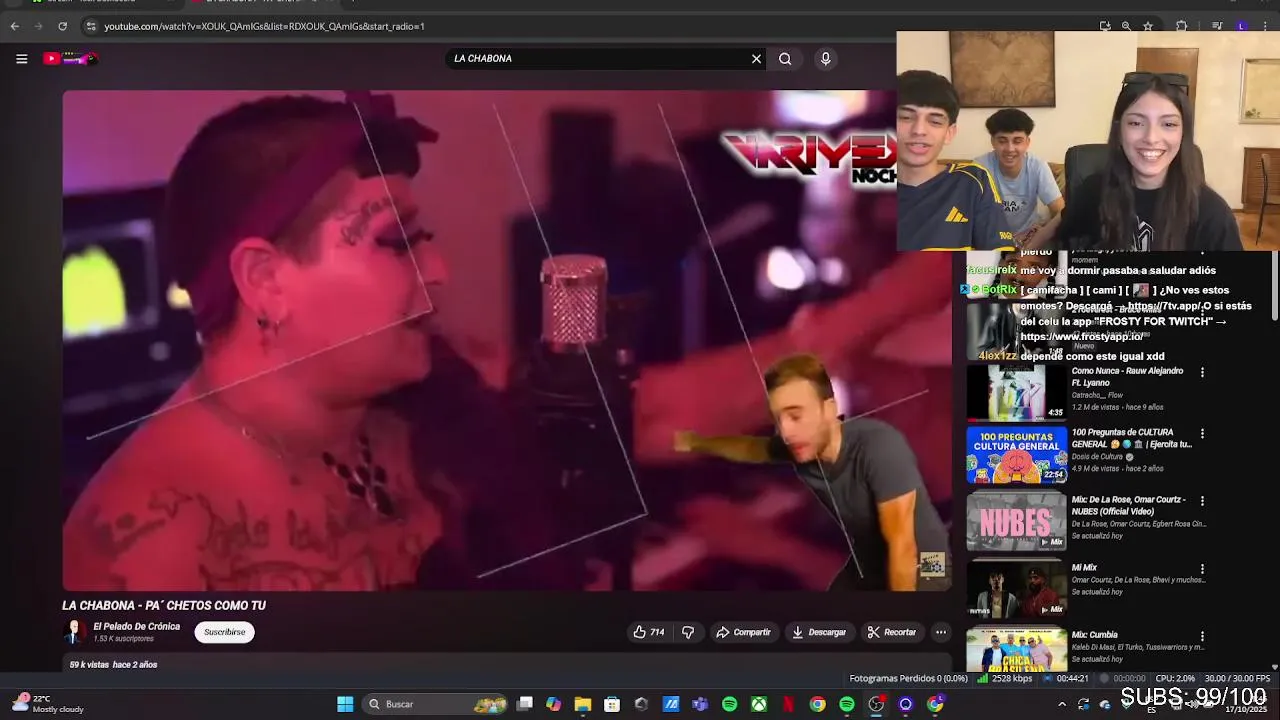
Task: Bookmark this page with star icon
Action: pyautogui.click(x=1148, y=26)
